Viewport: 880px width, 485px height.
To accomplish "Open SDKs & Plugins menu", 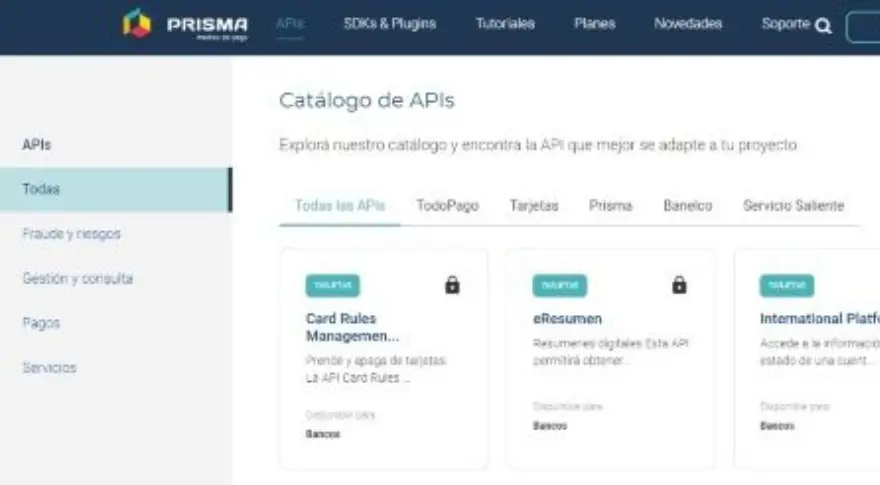I will point(389,24).
